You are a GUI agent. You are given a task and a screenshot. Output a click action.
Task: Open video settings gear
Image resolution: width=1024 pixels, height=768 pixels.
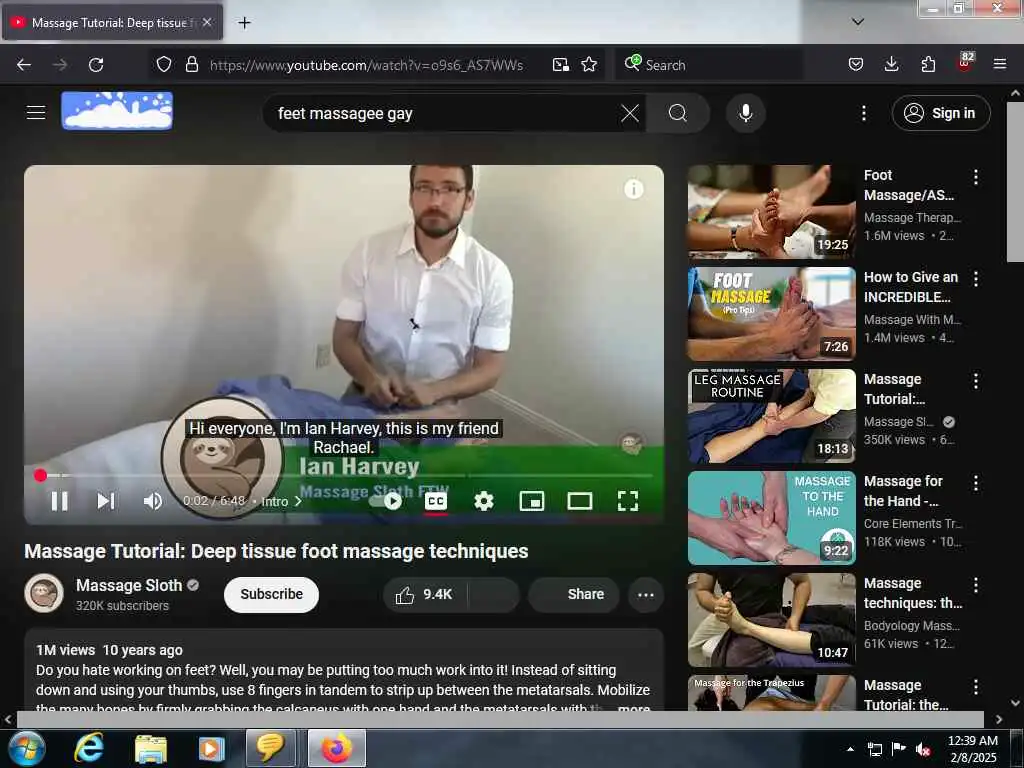(483, 501)
